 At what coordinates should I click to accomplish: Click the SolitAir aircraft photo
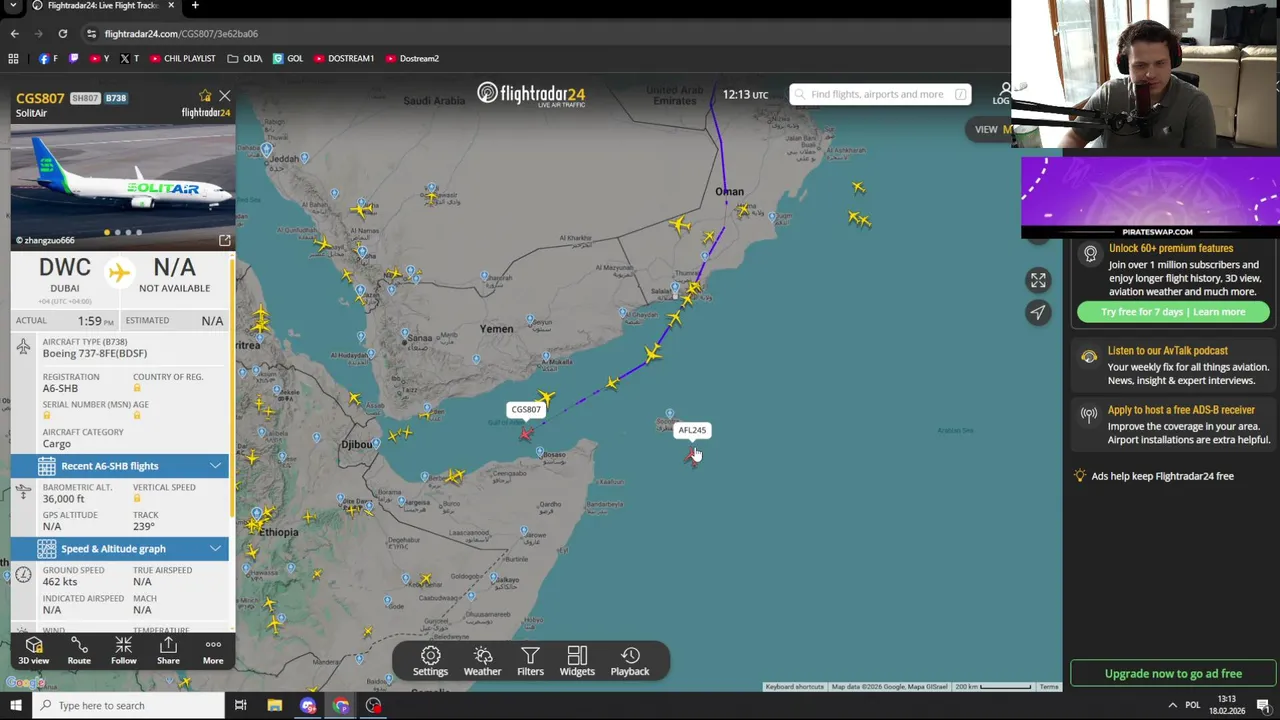pos(123,186)
